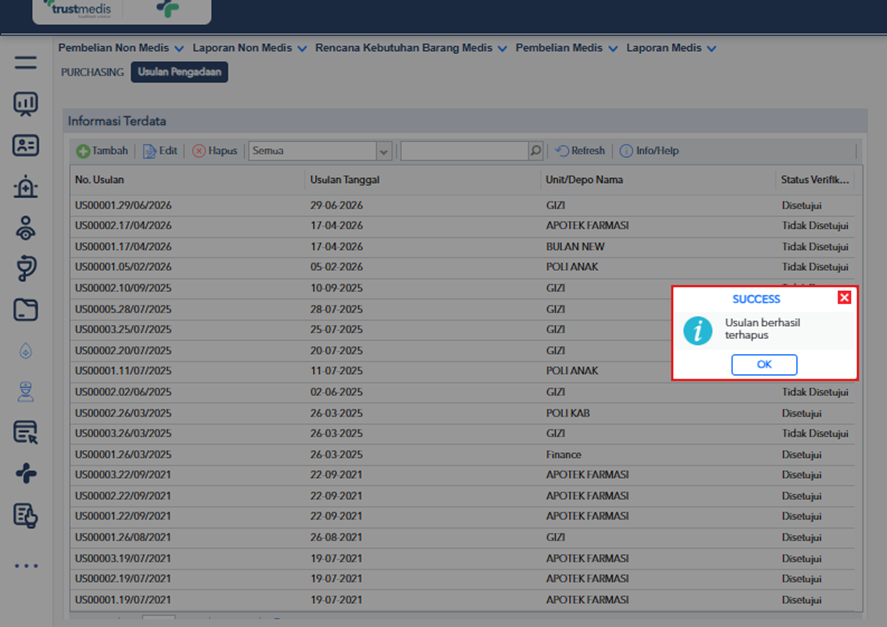Select row US00003.22/09/2021
This screenshot has height=627, width=887.
click(463, 475)
